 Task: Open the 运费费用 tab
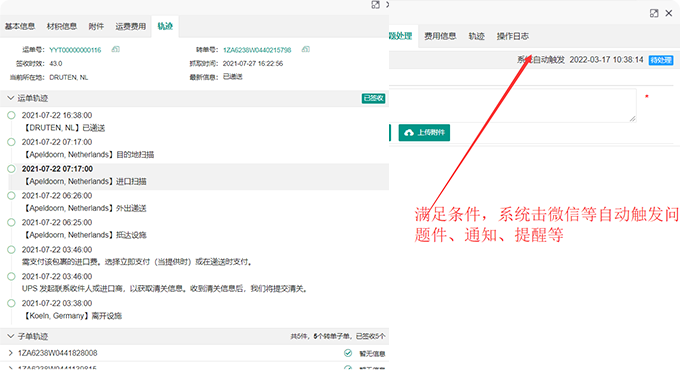pos(131,26)
